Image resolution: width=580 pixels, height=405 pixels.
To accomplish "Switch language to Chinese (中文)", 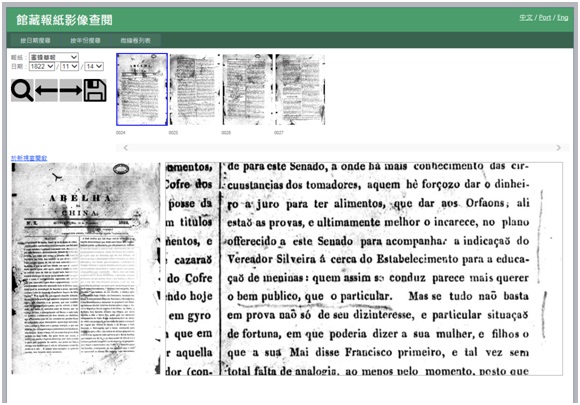I will point(526,17).
